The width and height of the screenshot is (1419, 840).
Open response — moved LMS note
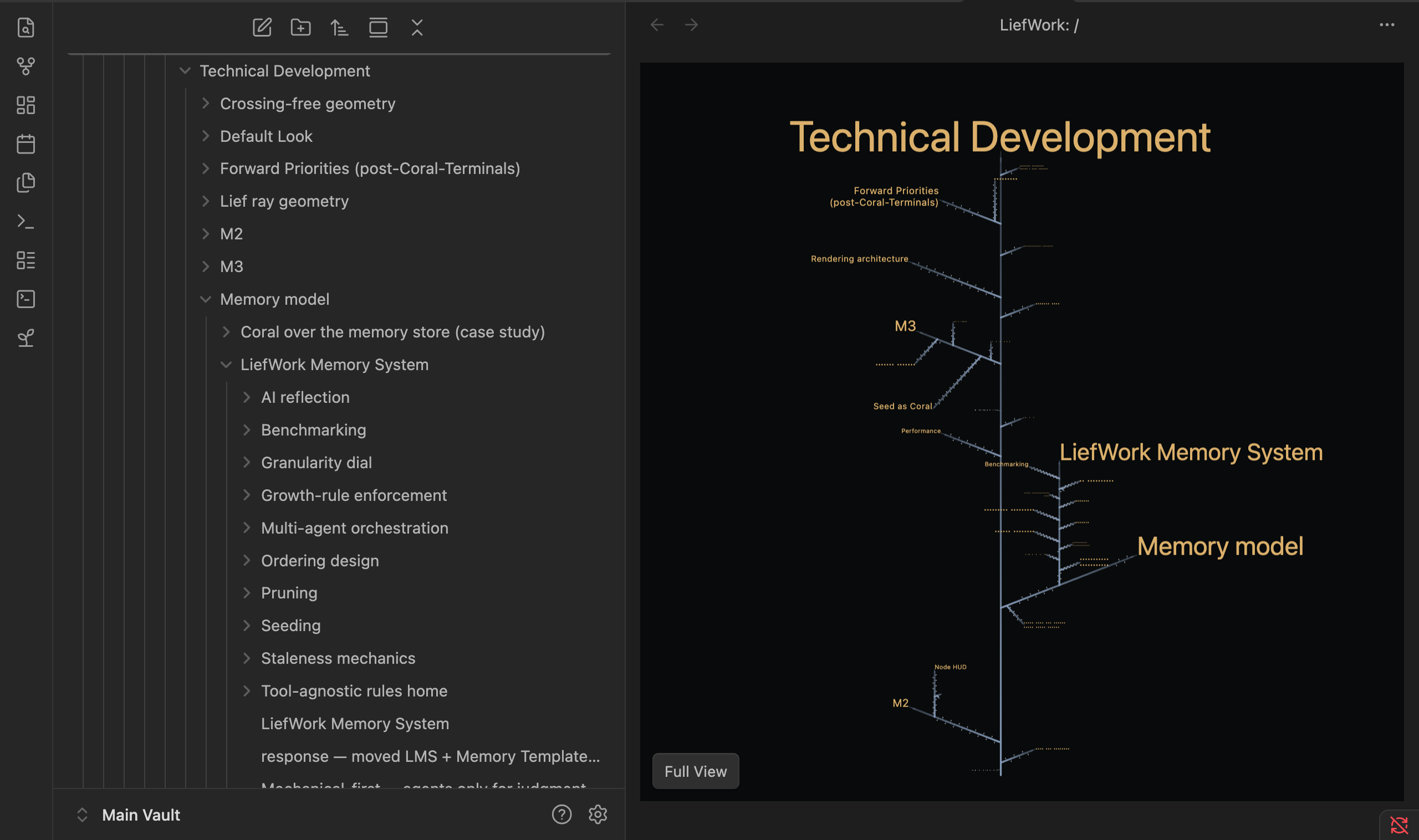click(x=430, y=757)
